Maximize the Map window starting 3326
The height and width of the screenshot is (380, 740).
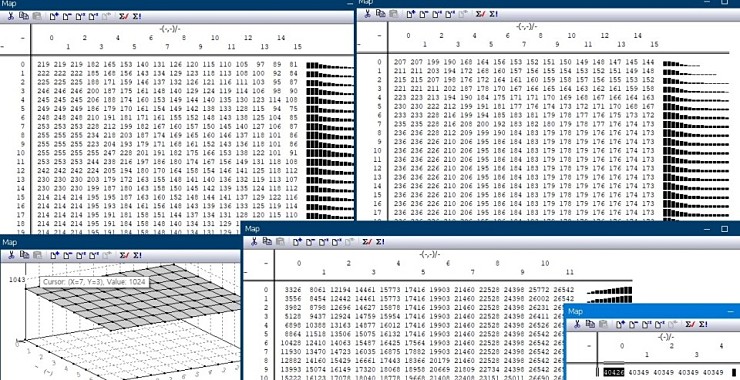coord(725,229)
